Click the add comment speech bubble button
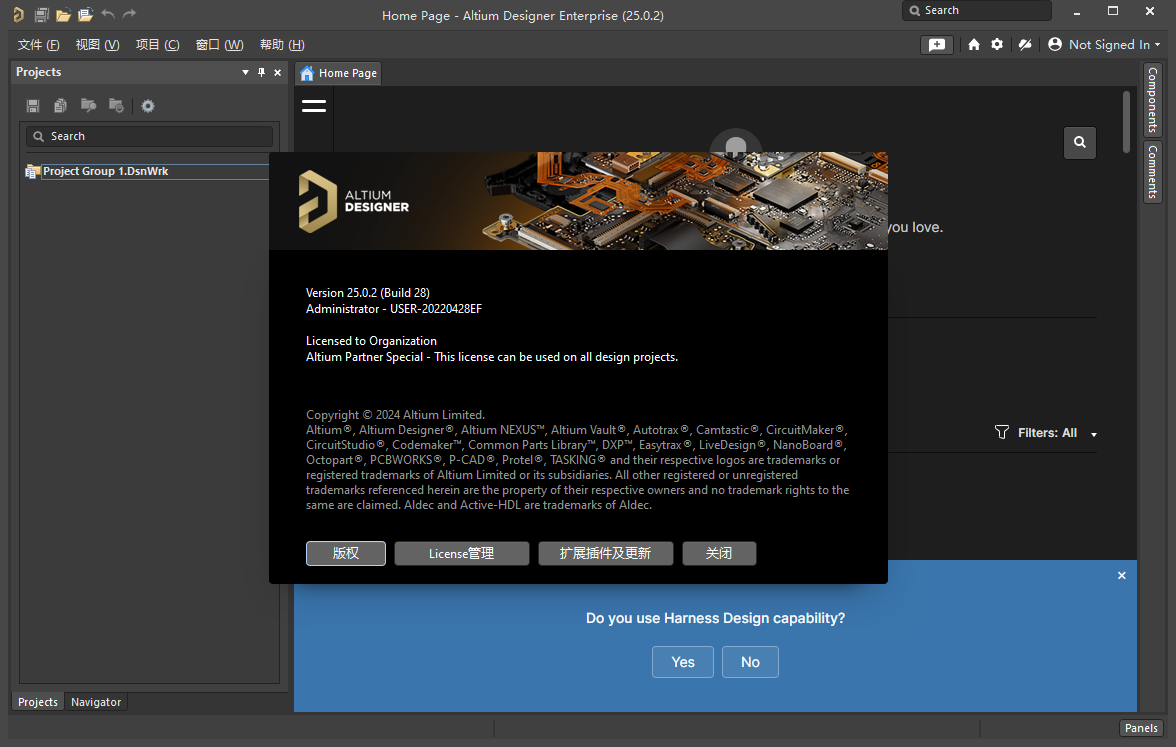This screenshot has height=747, width=1176. pos(937,45)
